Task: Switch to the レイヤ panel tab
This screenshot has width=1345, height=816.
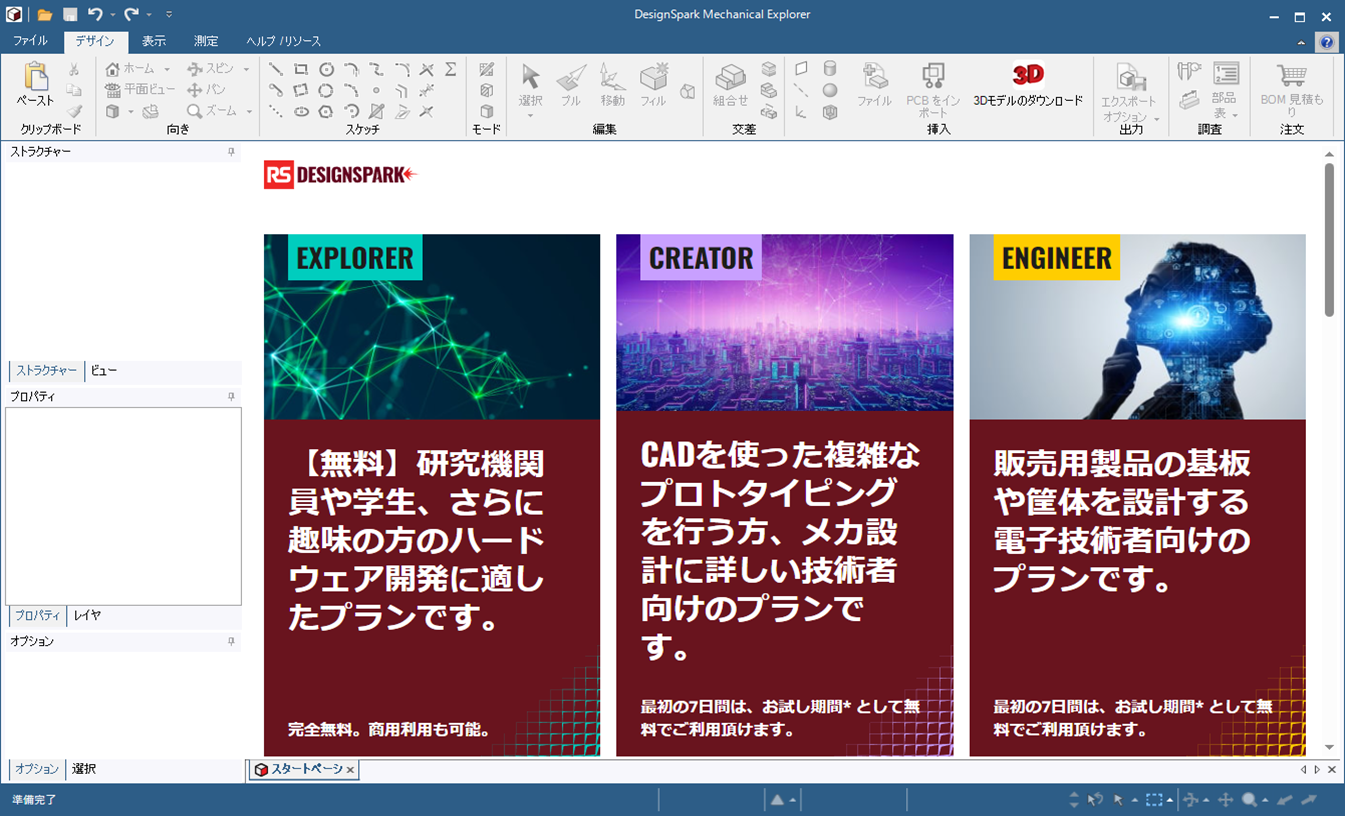Action: tap(87, 616)
